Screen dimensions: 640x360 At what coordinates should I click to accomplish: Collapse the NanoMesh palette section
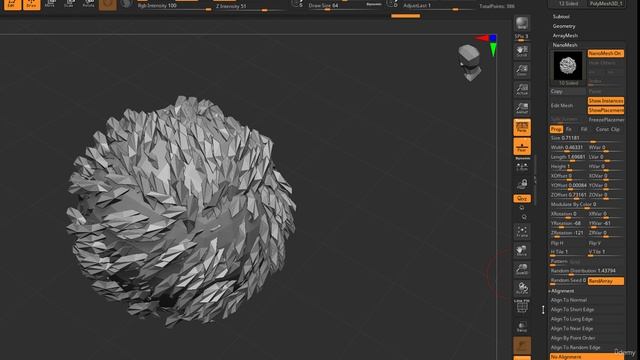(564, 45)
